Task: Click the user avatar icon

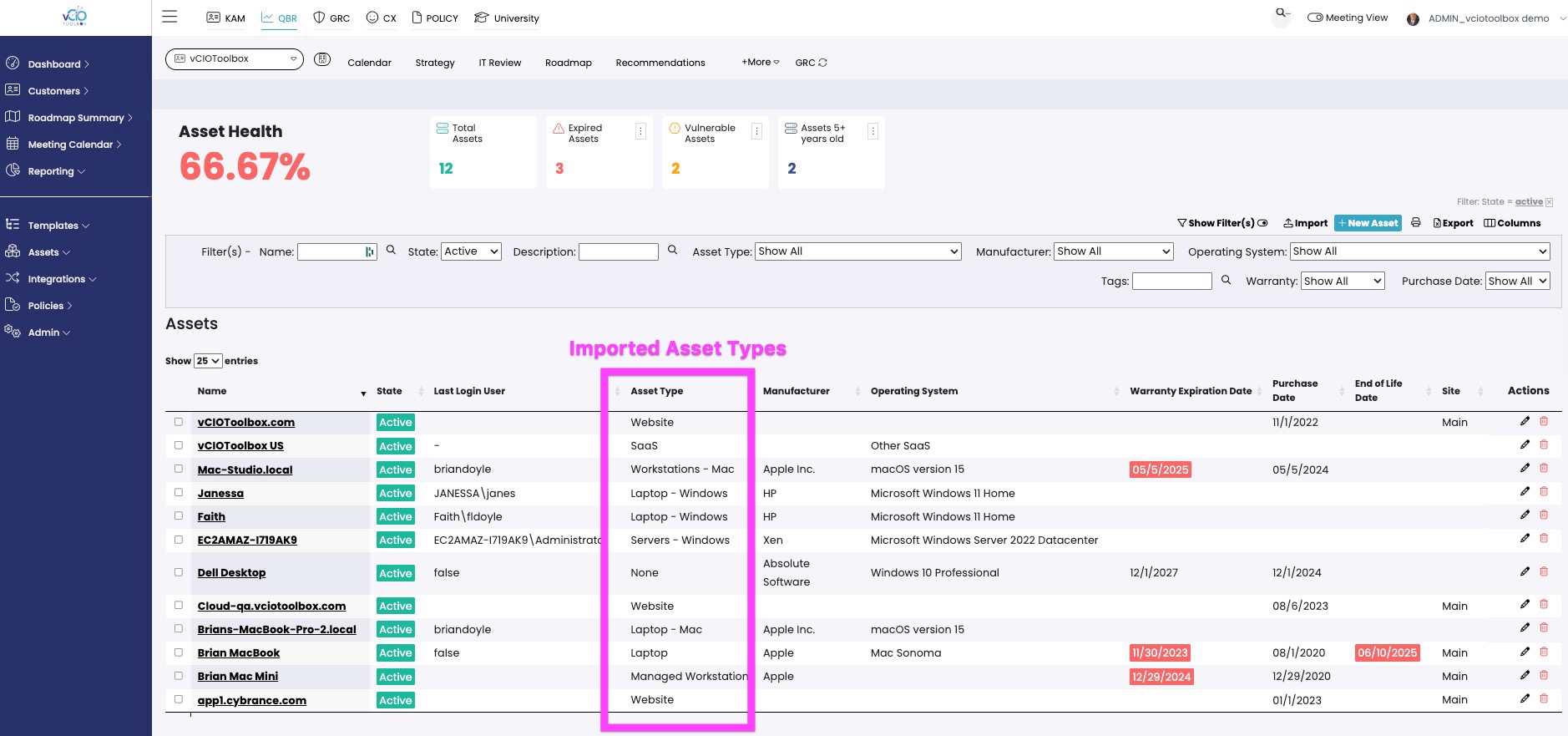Action: click(x=1413, y=18)
